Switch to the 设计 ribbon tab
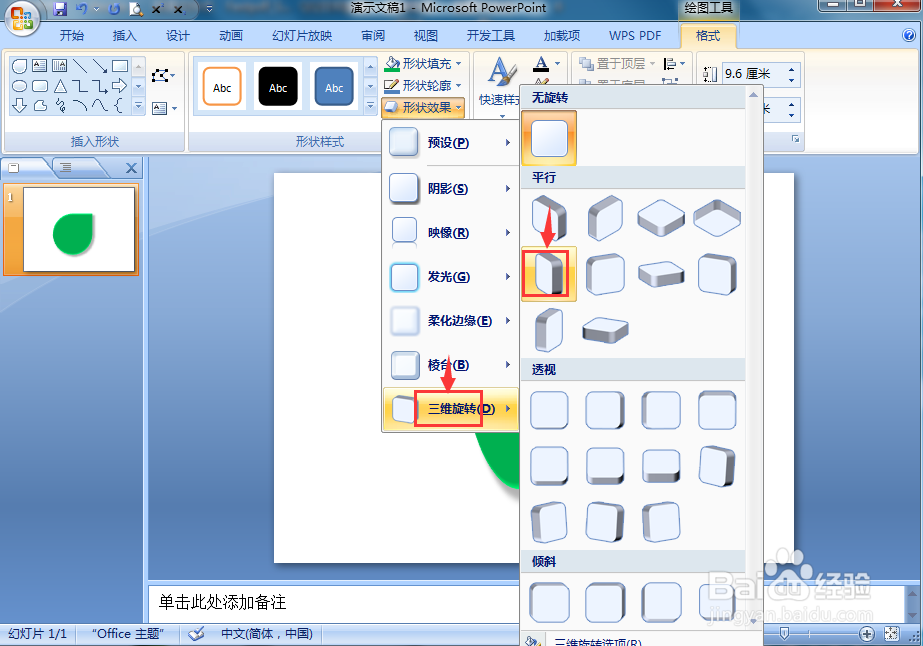Screen dimensions: 923x646 click(178, 36)
